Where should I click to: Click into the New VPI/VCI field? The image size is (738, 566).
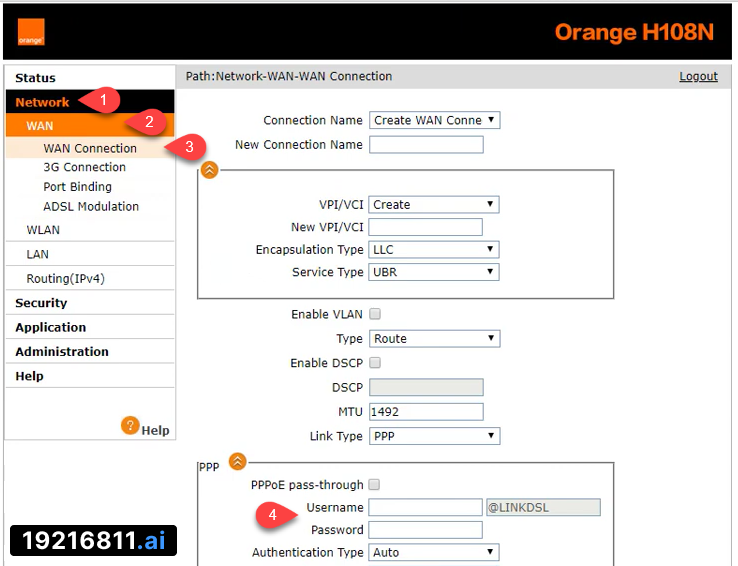point(425,227)
